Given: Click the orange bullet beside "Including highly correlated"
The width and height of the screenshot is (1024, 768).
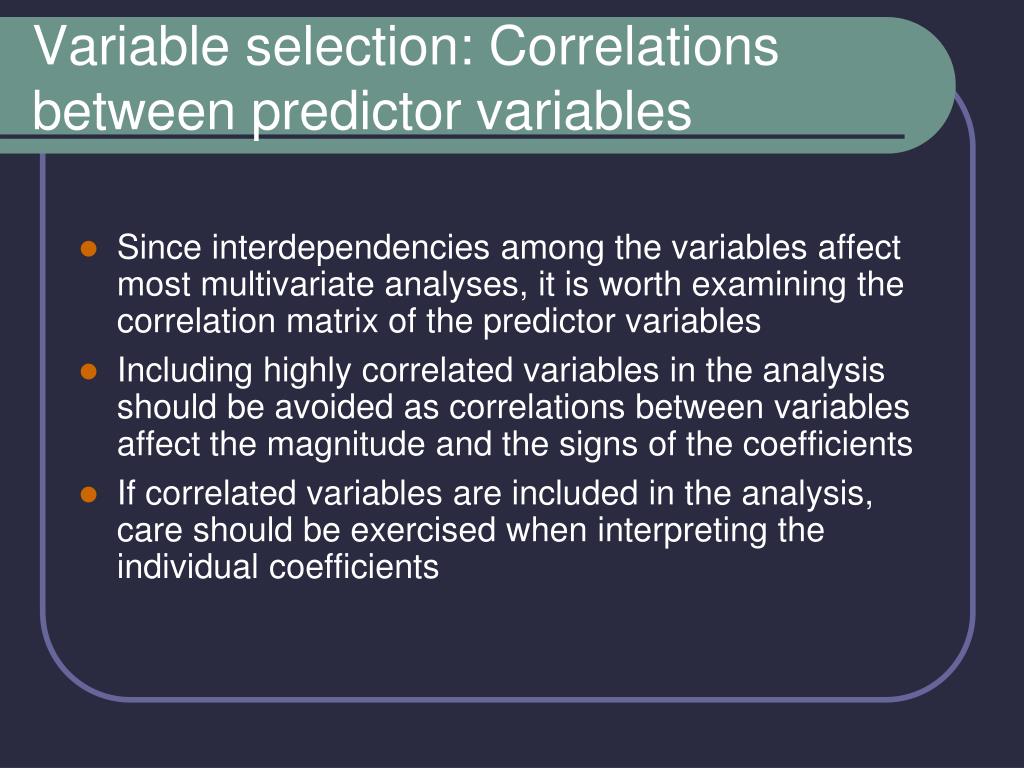Looking at the screenshot, I should tap(88, 372).
